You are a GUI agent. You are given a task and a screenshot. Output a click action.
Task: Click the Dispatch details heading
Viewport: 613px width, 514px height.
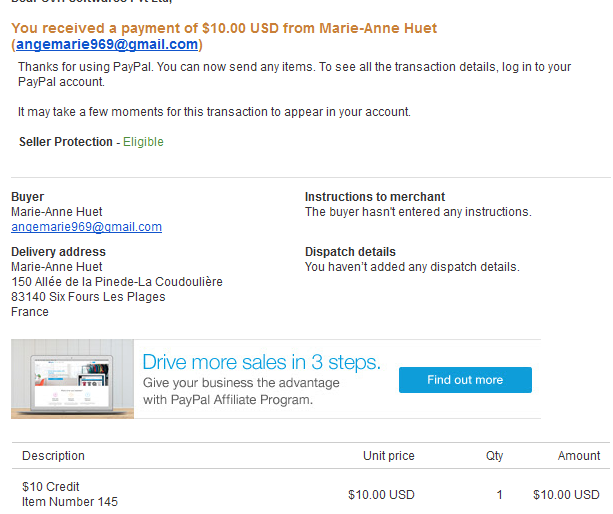[350, 252]
